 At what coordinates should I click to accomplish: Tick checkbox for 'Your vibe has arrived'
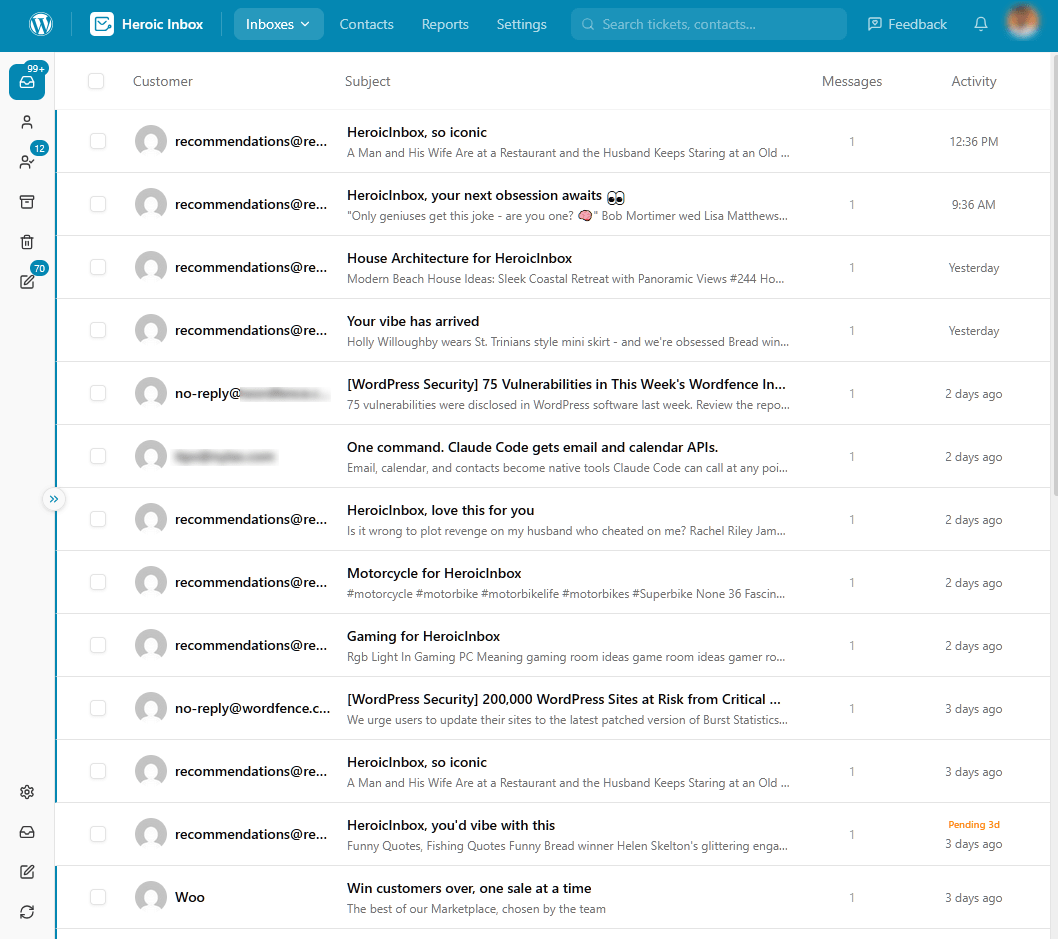pyautogui.click(x=98, y=330)
